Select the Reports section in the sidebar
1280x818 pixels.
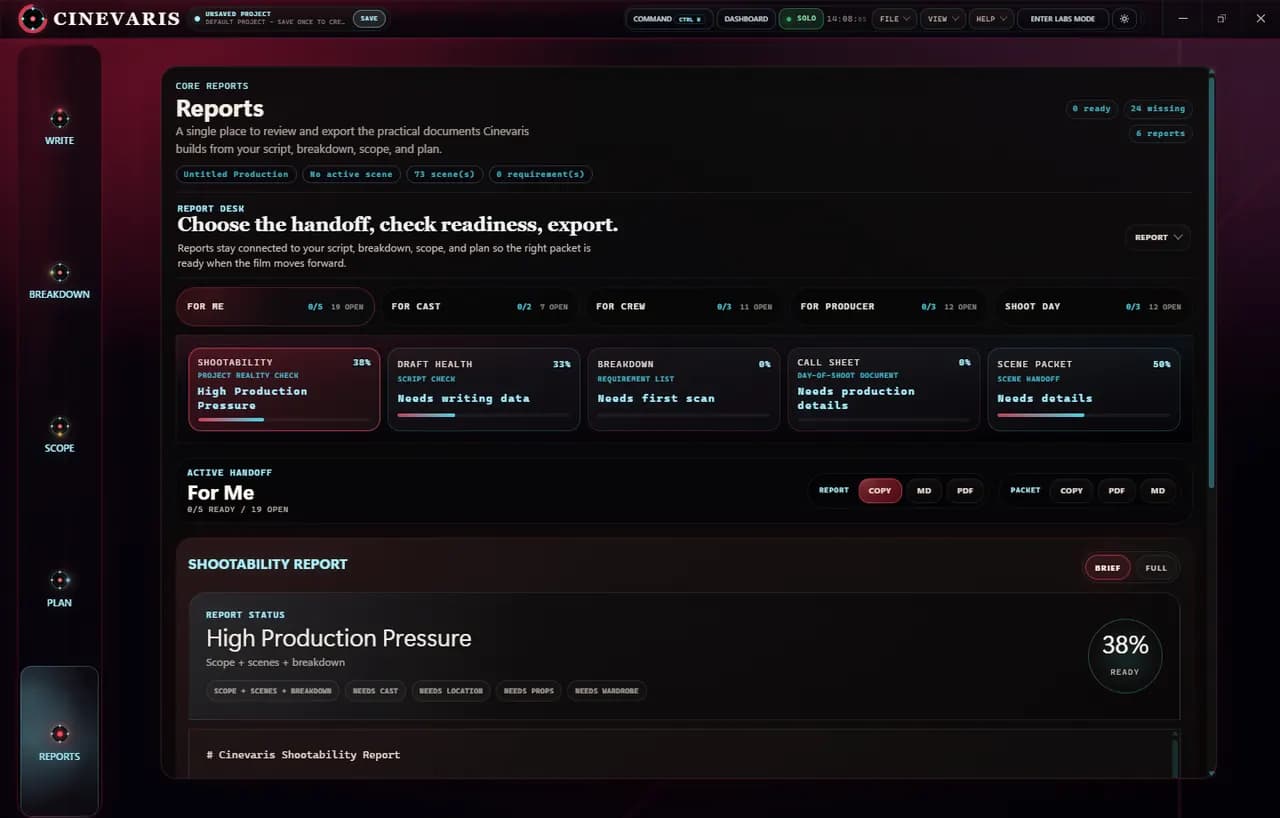point(59,742)
